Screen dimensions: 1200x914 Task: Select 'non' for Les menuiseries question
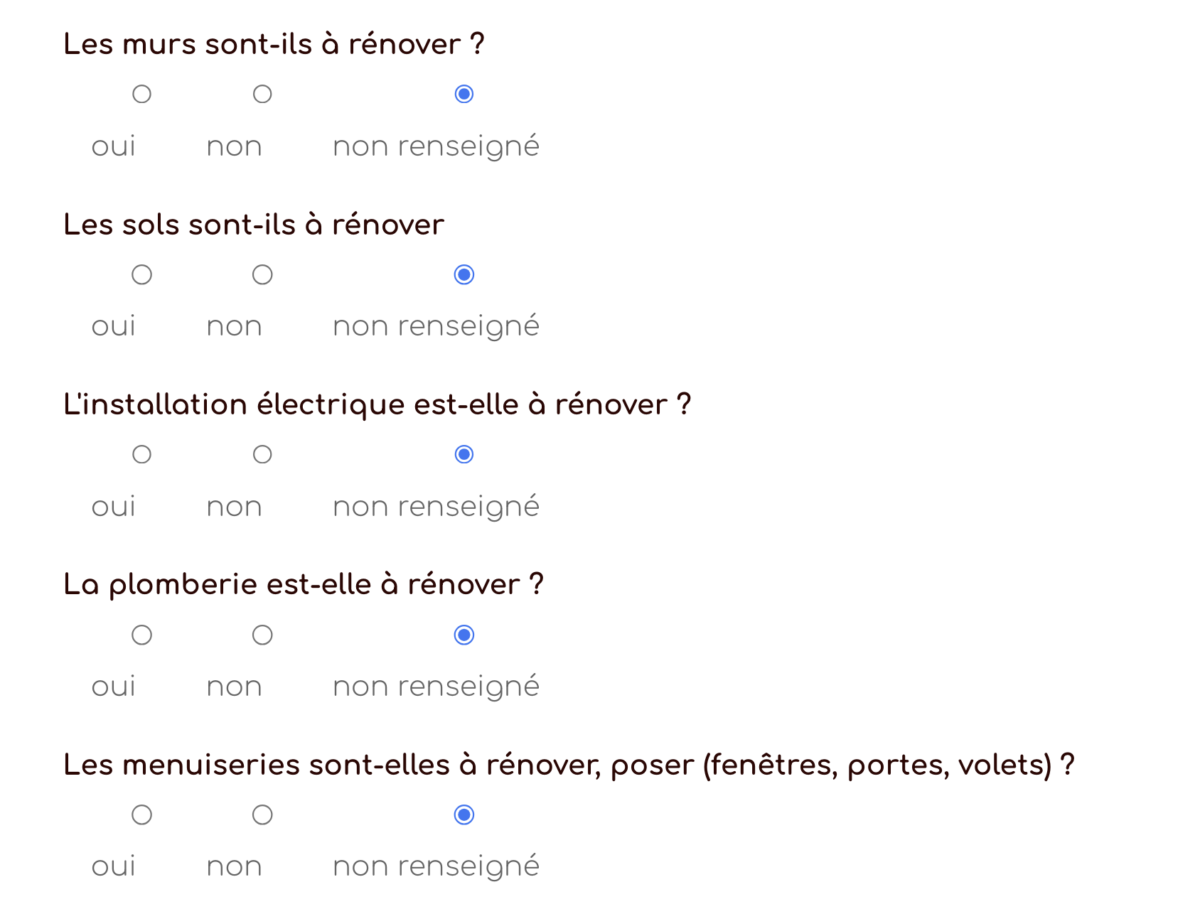coord(262,815)
